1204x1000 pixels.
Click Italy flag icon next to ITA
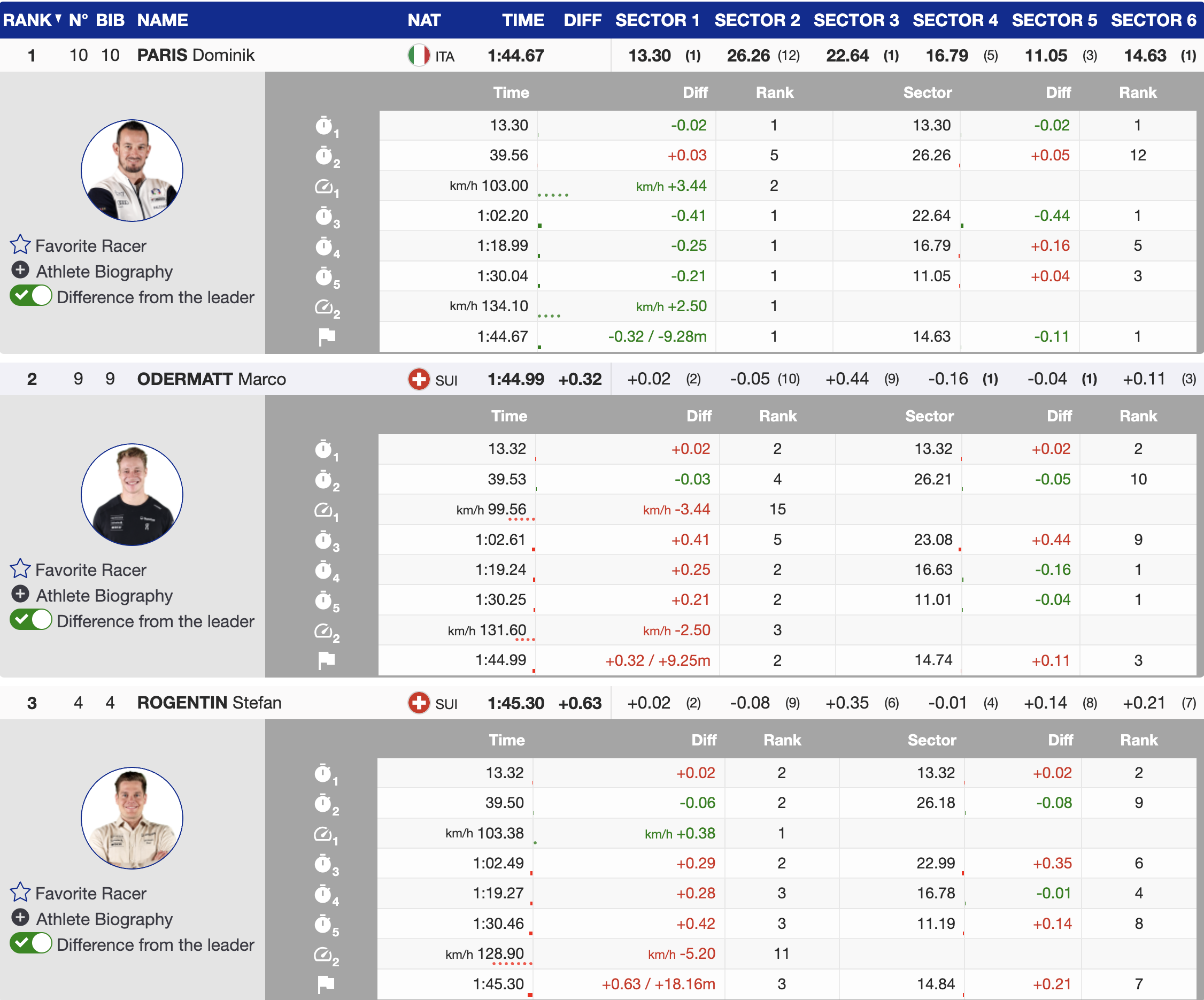coord(419,56)
